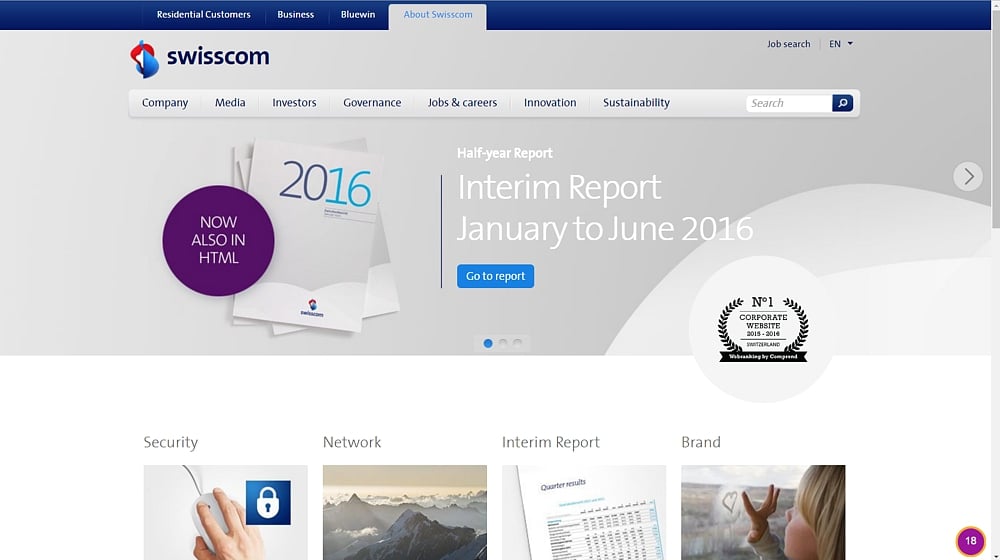Open the purple 18 badge
1000x560 pixels.
click(971, 541)
